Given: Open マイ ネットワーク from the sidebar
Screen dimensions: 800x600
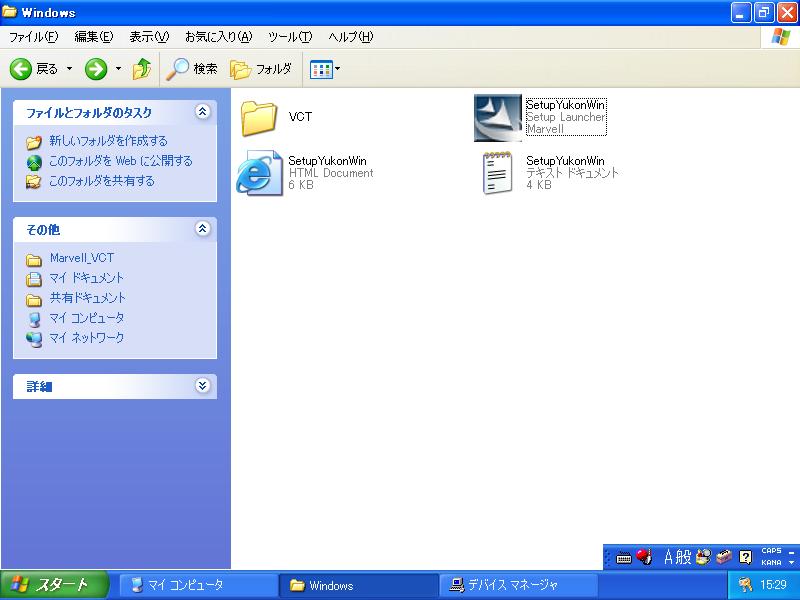Looking at the screenshot, I should tap(86, 338).
